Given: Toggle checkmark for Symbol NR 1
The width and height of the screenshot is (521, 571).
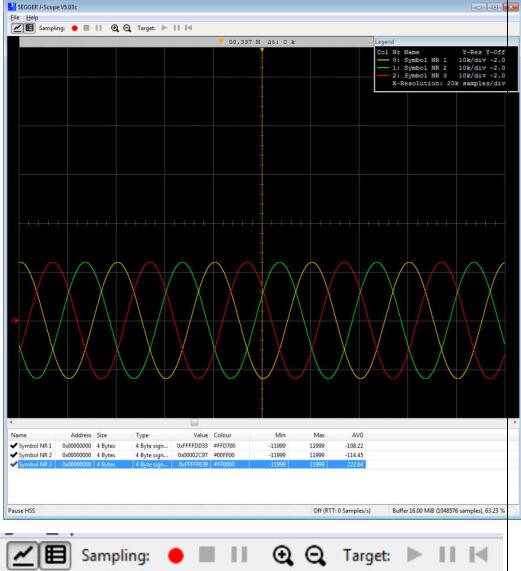Looking at the screenshot, I should [x=14, y=445].
